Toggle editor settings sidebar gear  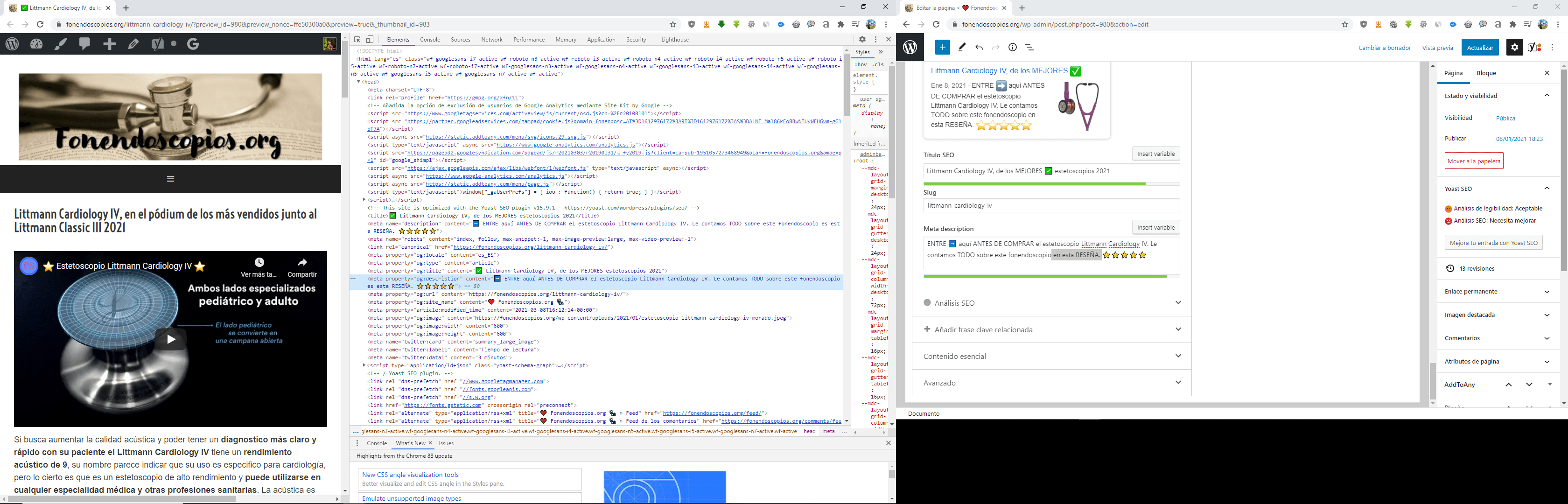(x=1514, y=48)
